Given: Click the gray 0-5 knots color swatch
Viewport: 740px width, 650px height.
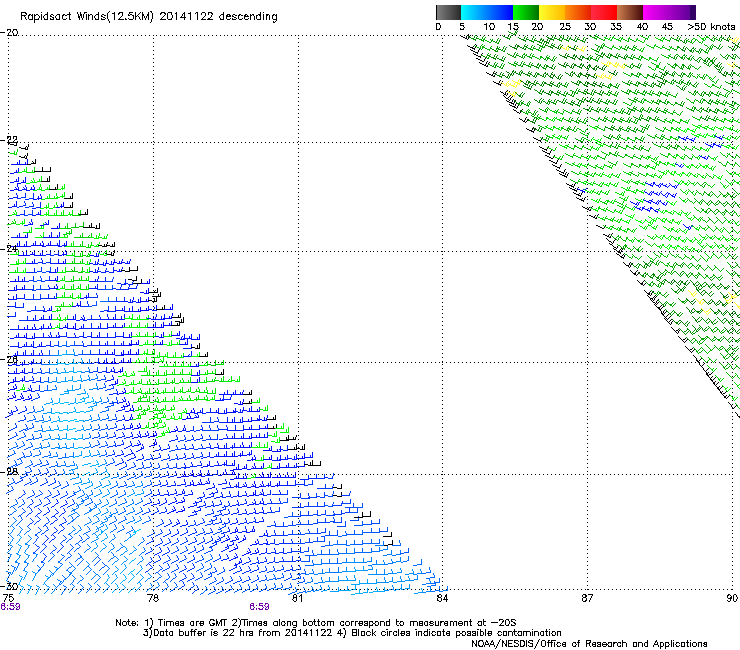Looking at the screenshot, I should (x=448, y=12).
